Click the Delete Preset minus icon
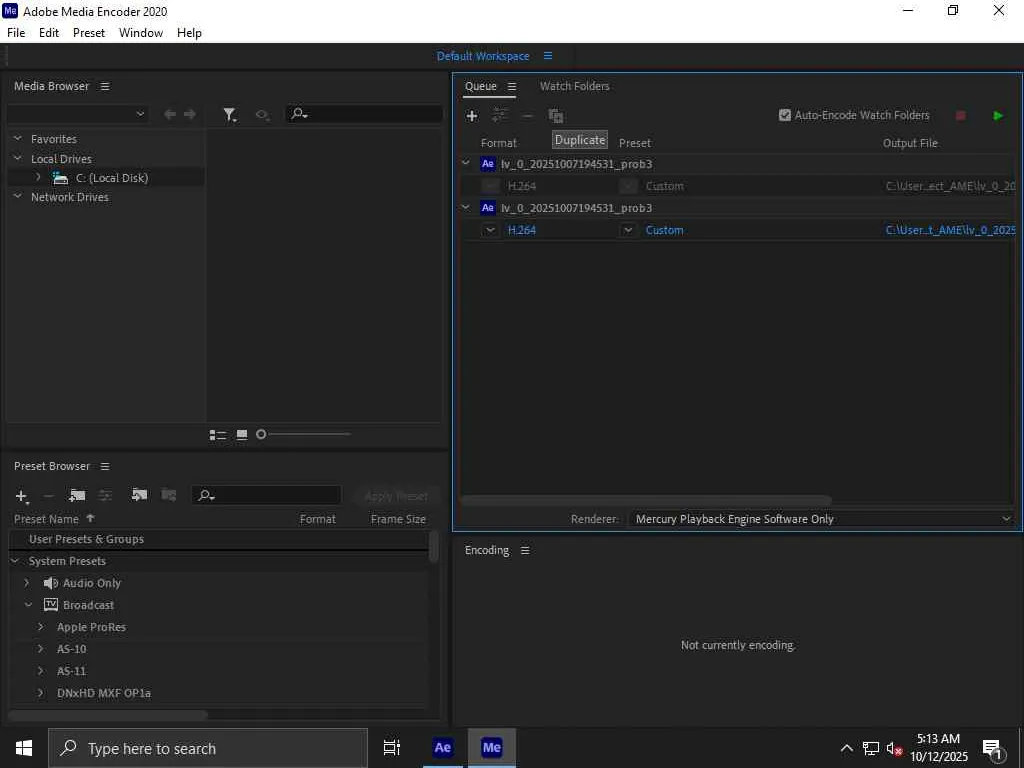Screen dimensions: 1024x768 pos(48,496)
